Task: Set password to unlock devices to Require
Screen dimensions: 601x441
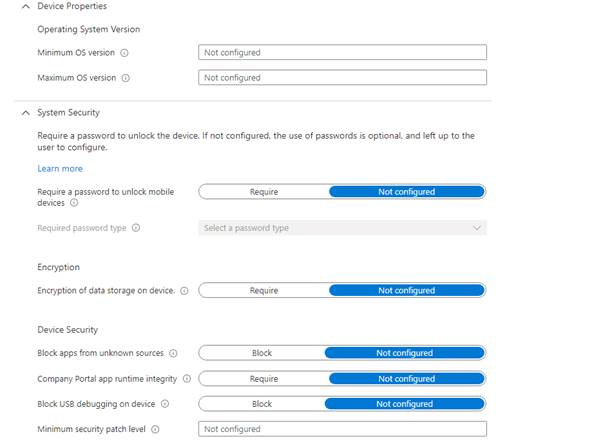Action: [264, 191]
